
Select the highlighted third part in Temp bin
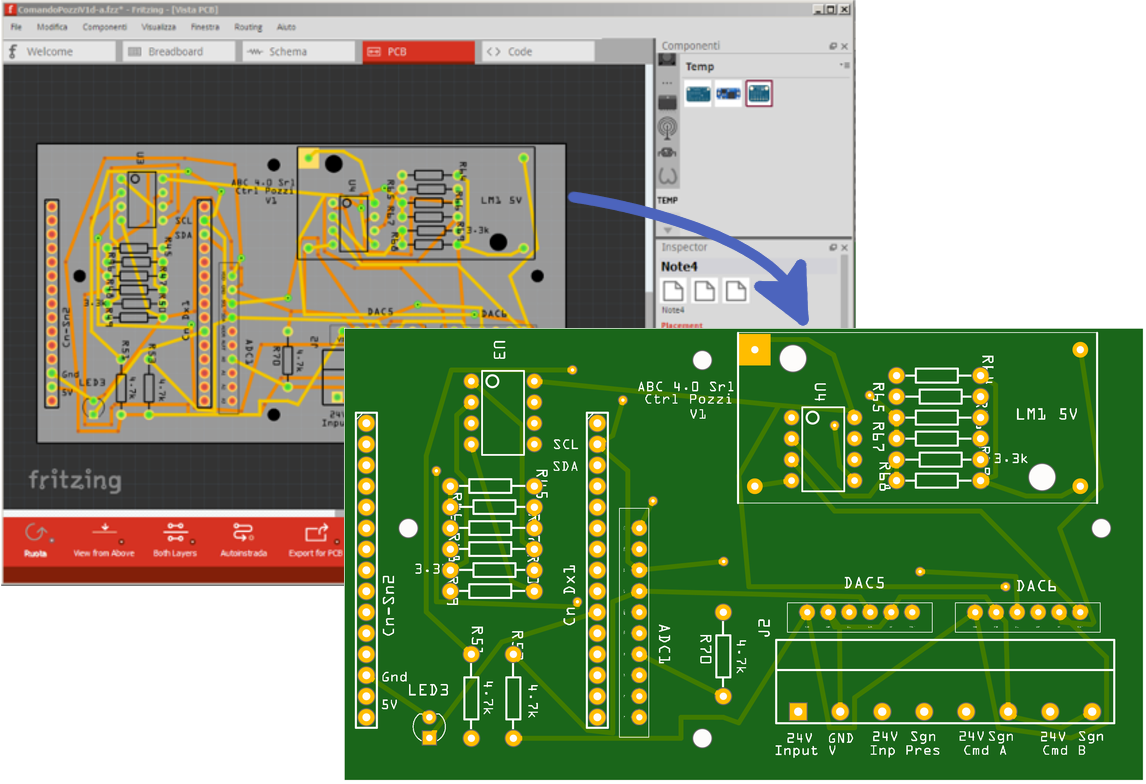point(759,94)
